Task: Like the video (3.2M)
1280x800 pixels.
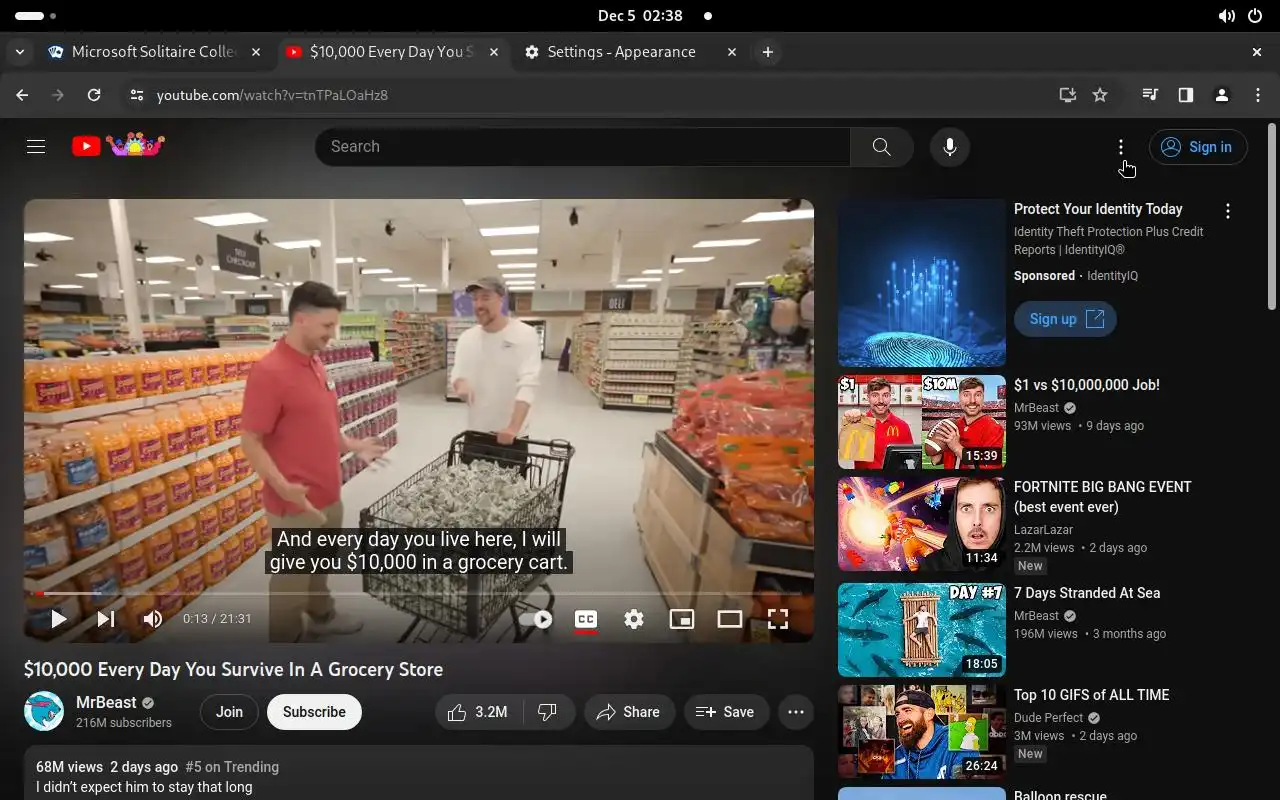Action: pyautogui.click(x=478, y=712)
